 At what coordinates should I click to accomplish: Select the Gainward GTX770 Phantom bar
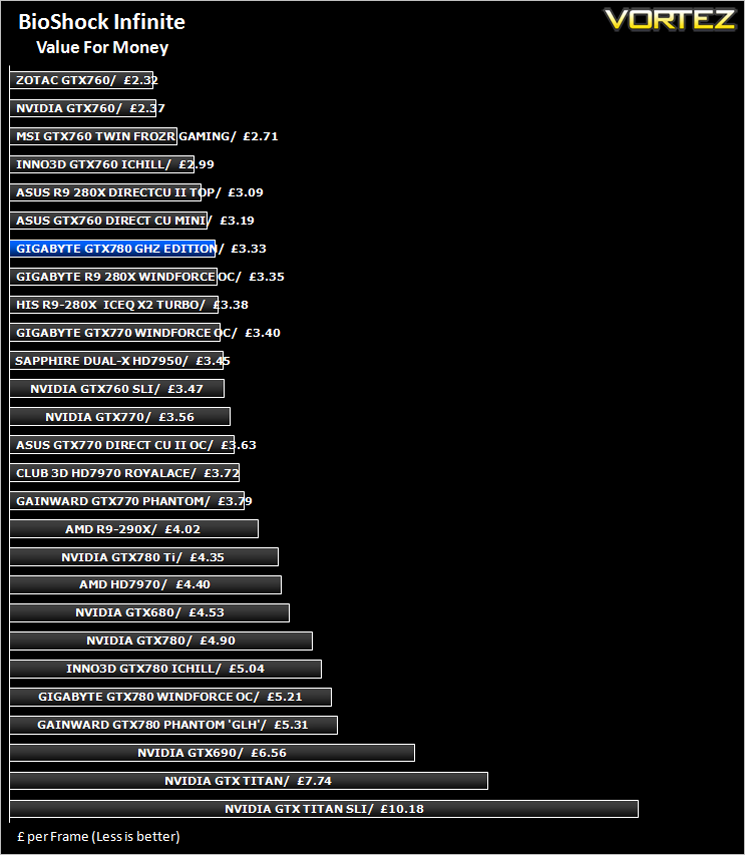click(x=127, y=501)
